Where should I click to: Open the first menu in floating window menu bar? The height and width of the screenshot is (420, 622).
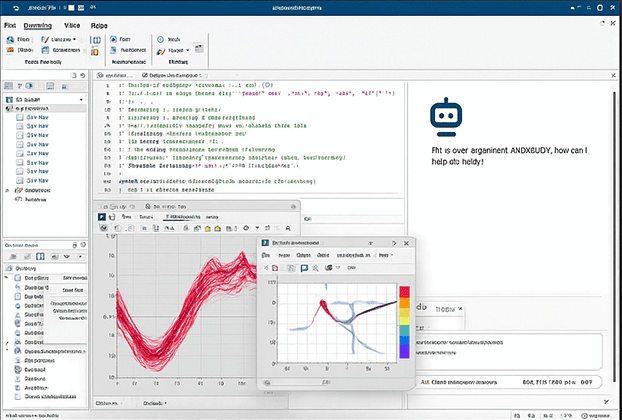pos(266,255)
